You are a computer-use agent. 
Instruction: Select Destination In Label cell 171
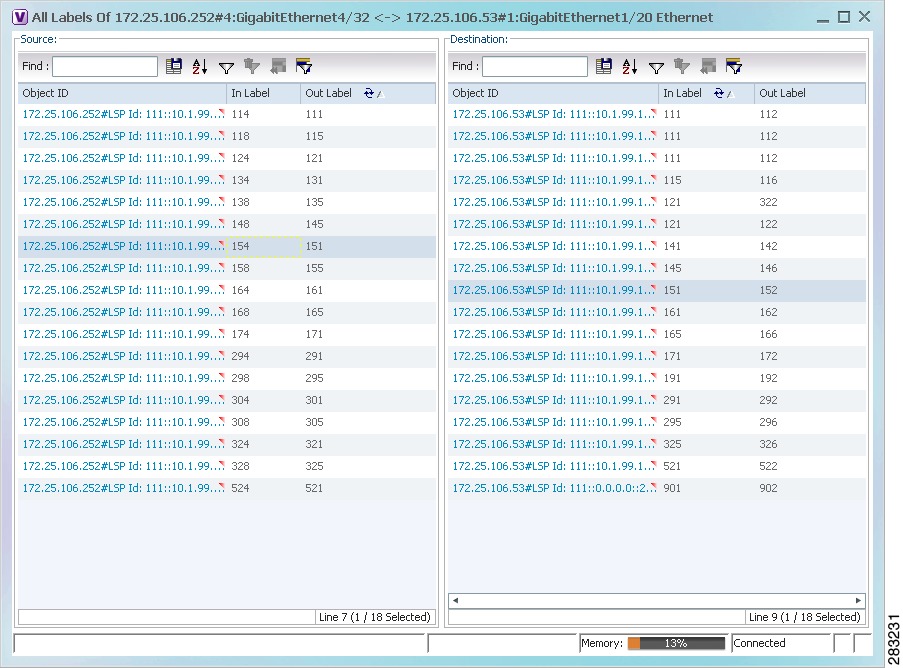point(706,356)
